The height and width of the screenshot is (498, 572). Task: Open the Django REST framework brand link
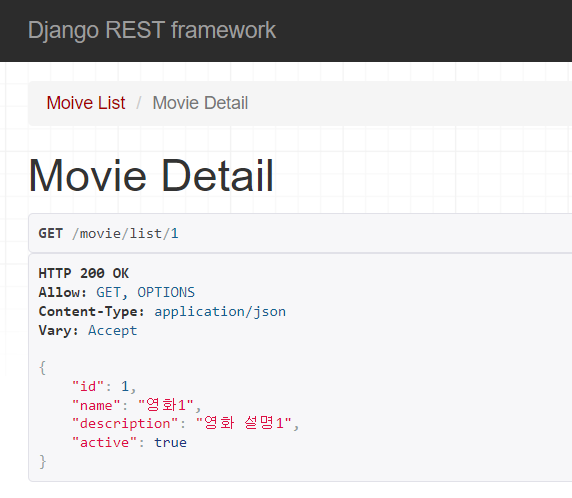coord(152,30)
